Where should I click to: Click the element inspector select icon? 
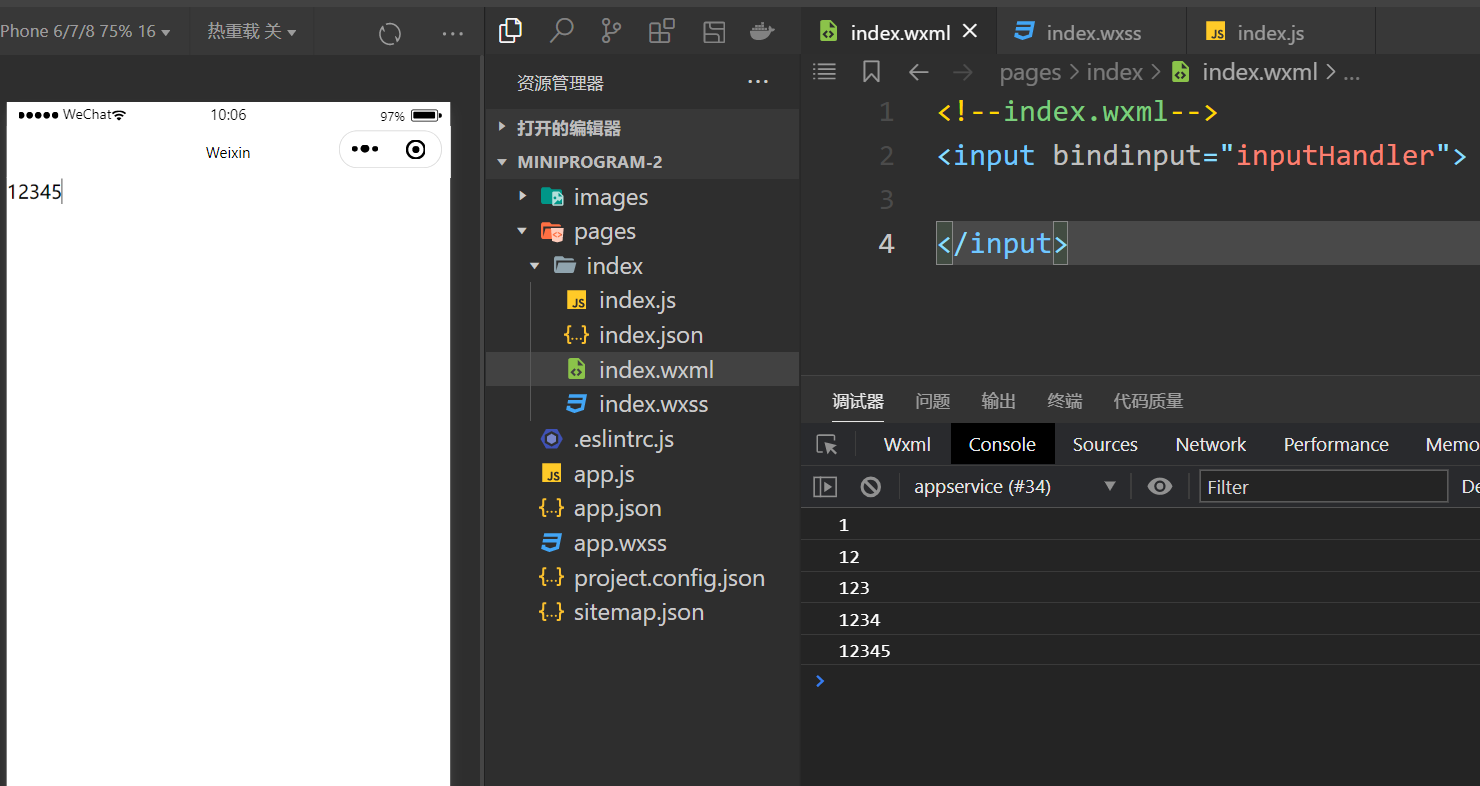826,445
